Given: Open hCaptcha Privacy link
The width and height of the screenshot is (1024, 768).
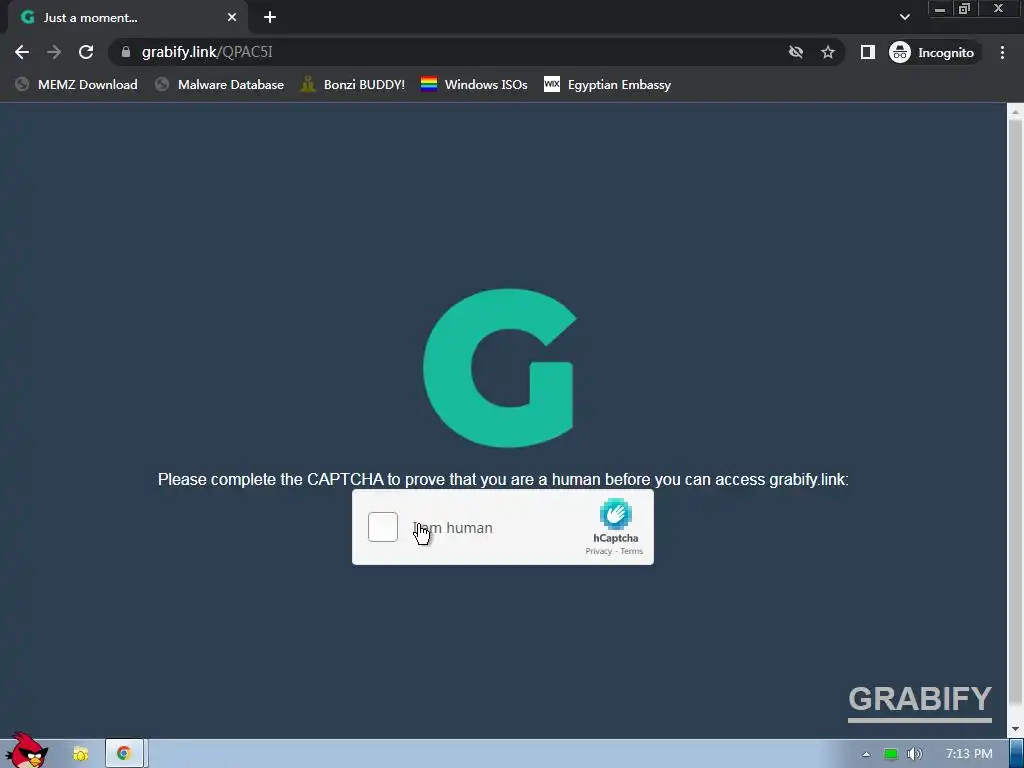Looking at the screenshot, I should coord(598,551).
